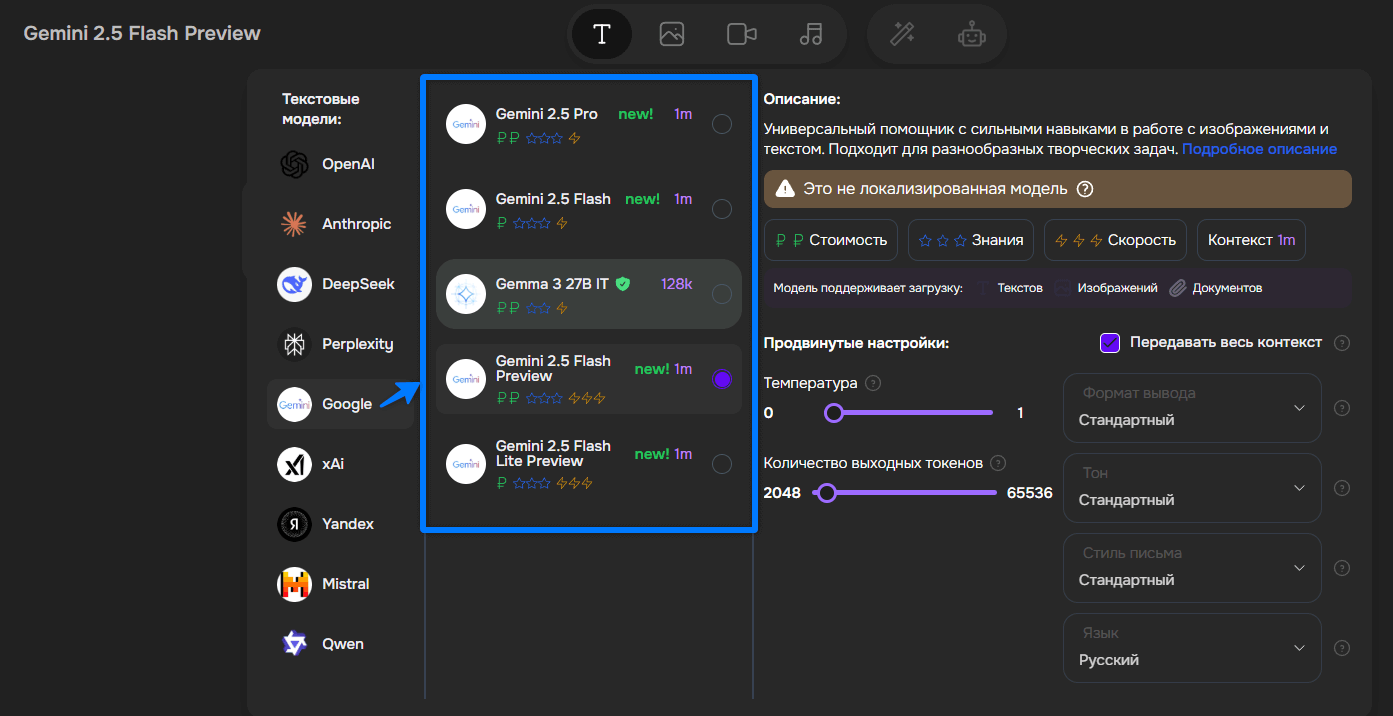
Task: Open the video generation mode icon
Action: (x=741, y=34)
